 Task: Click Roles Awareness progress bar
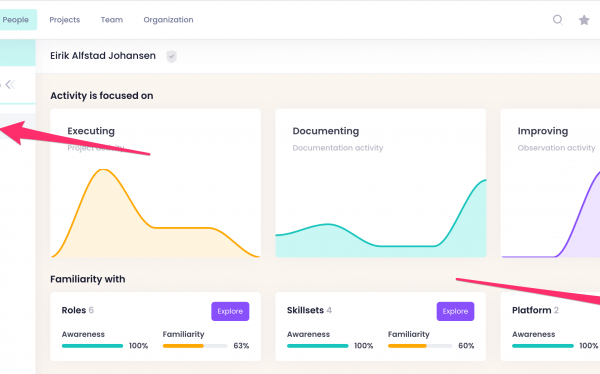coord(92,346)
